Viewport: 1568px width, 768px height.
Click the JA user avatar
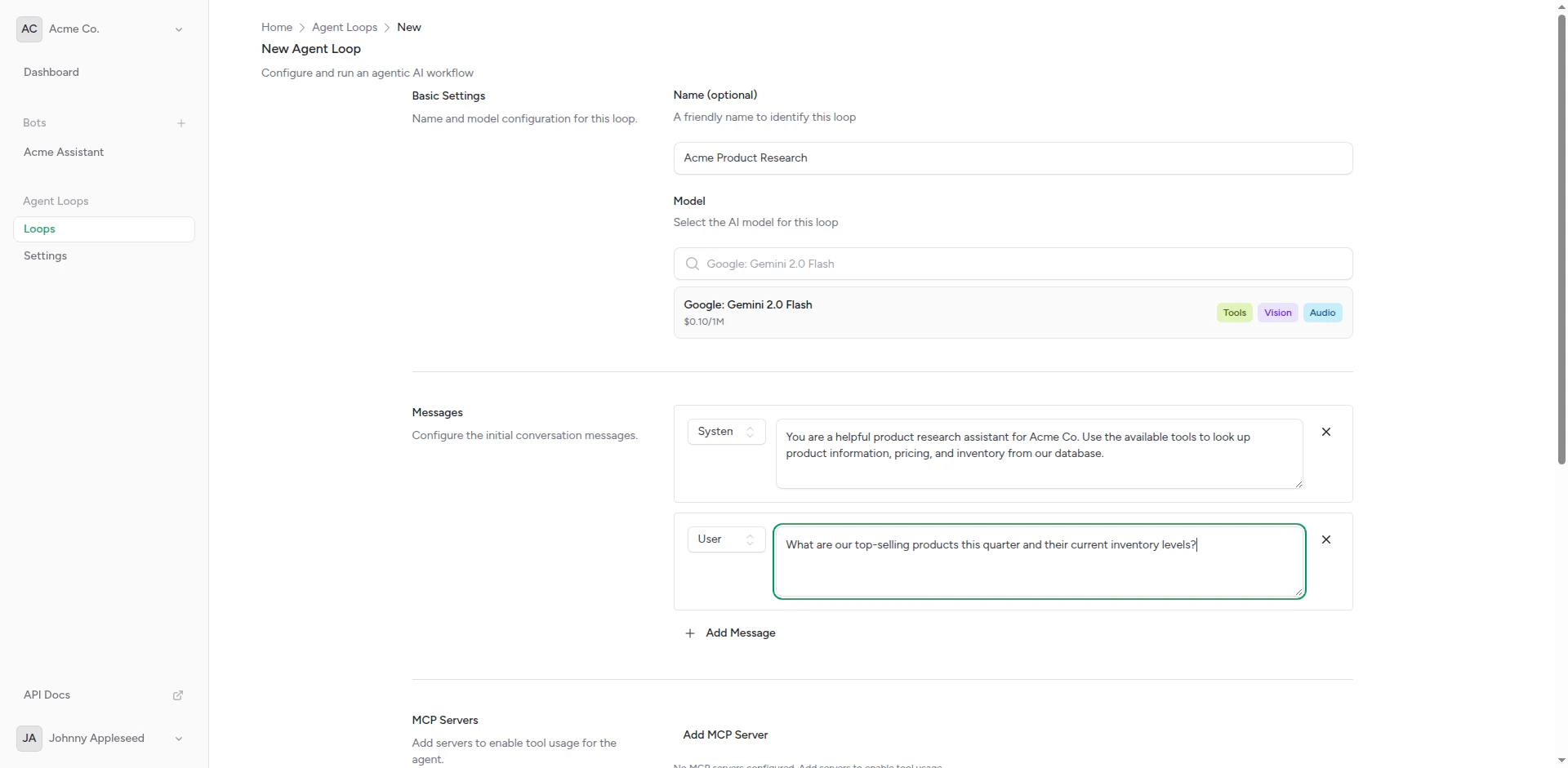point(29,738)
